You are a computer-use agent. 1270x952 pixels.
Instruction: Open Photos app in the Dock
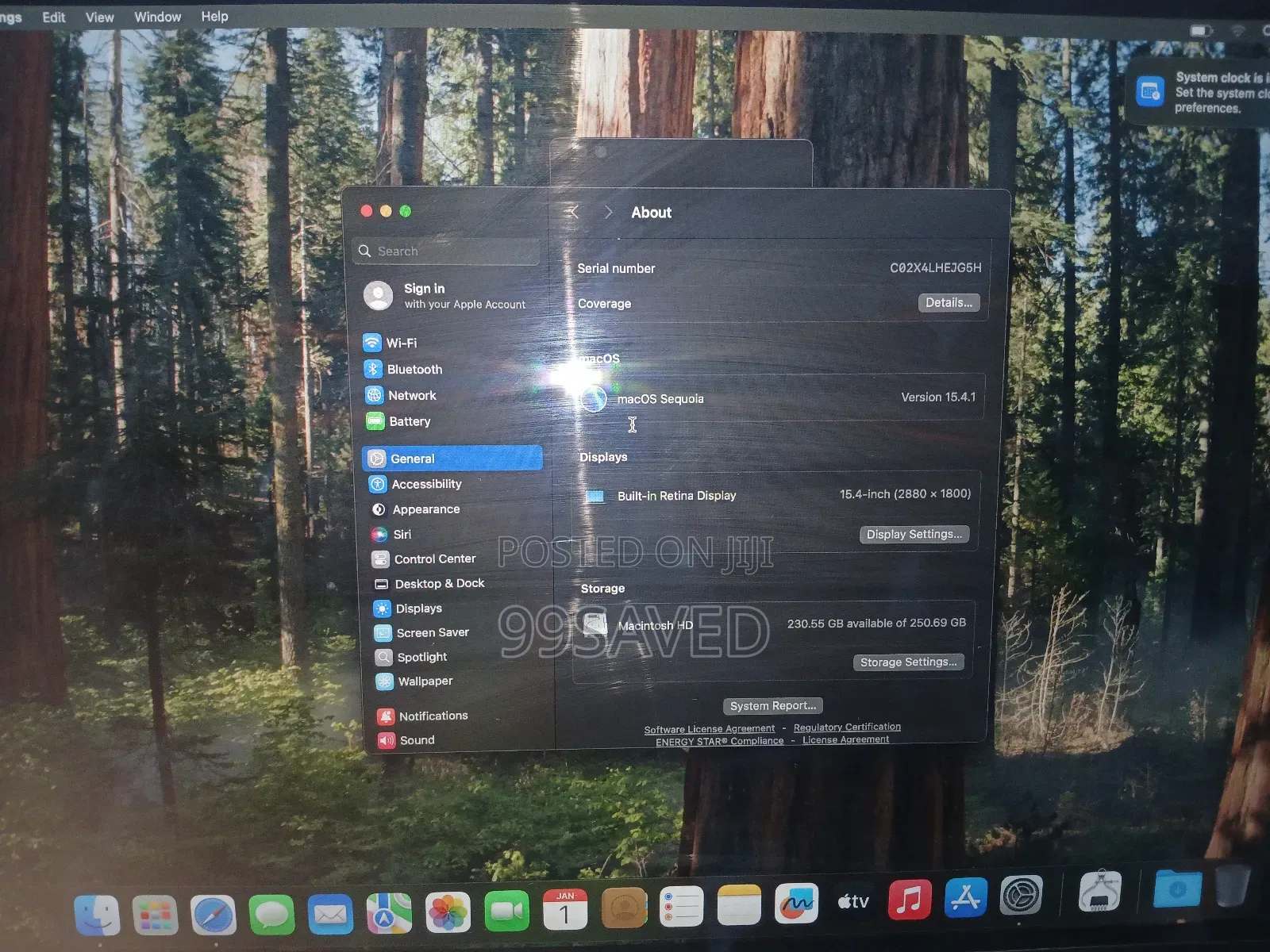[448, 912]
